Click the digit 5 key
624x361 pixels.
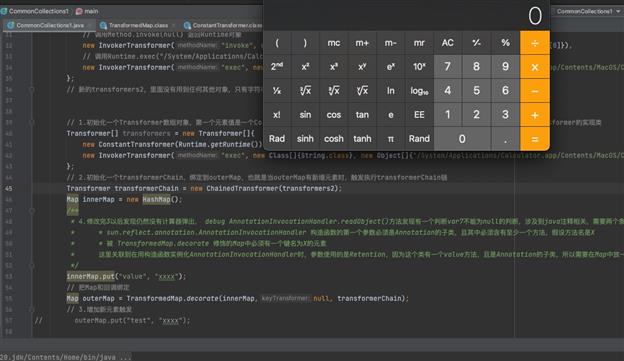tap(476, 91)
